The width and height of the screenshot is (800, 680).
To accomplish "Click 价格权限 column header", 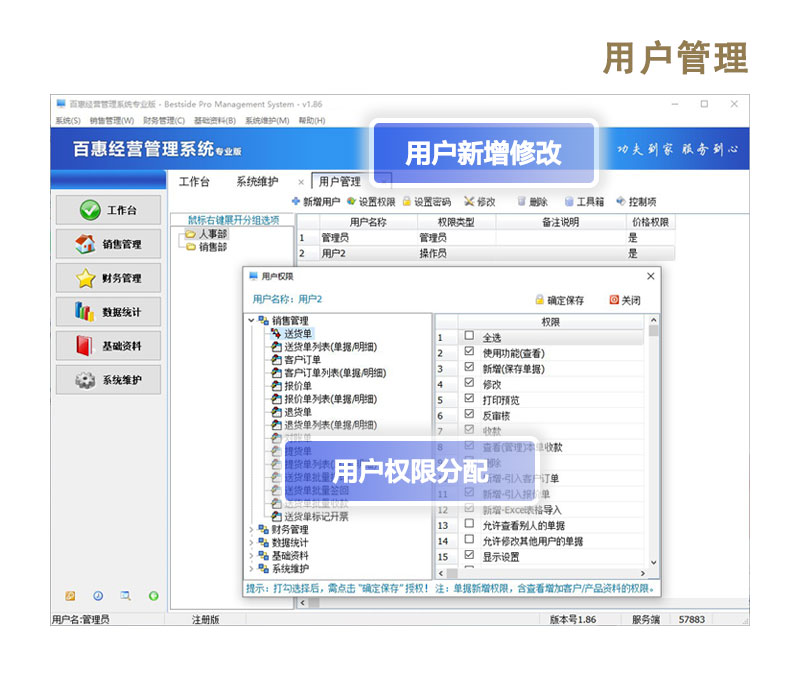I will point(651,222).
